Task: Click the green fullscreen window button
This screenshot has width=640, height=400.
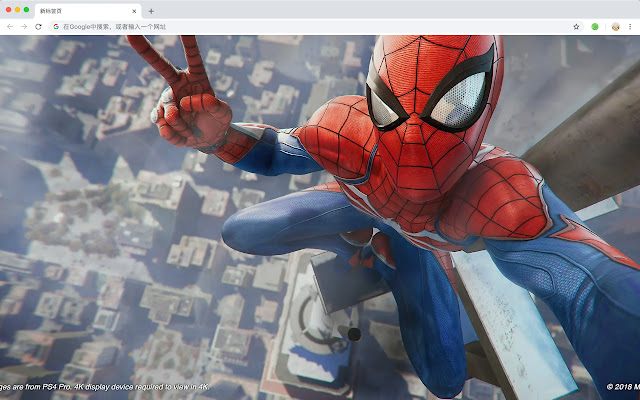Action: tap(27, 9)
